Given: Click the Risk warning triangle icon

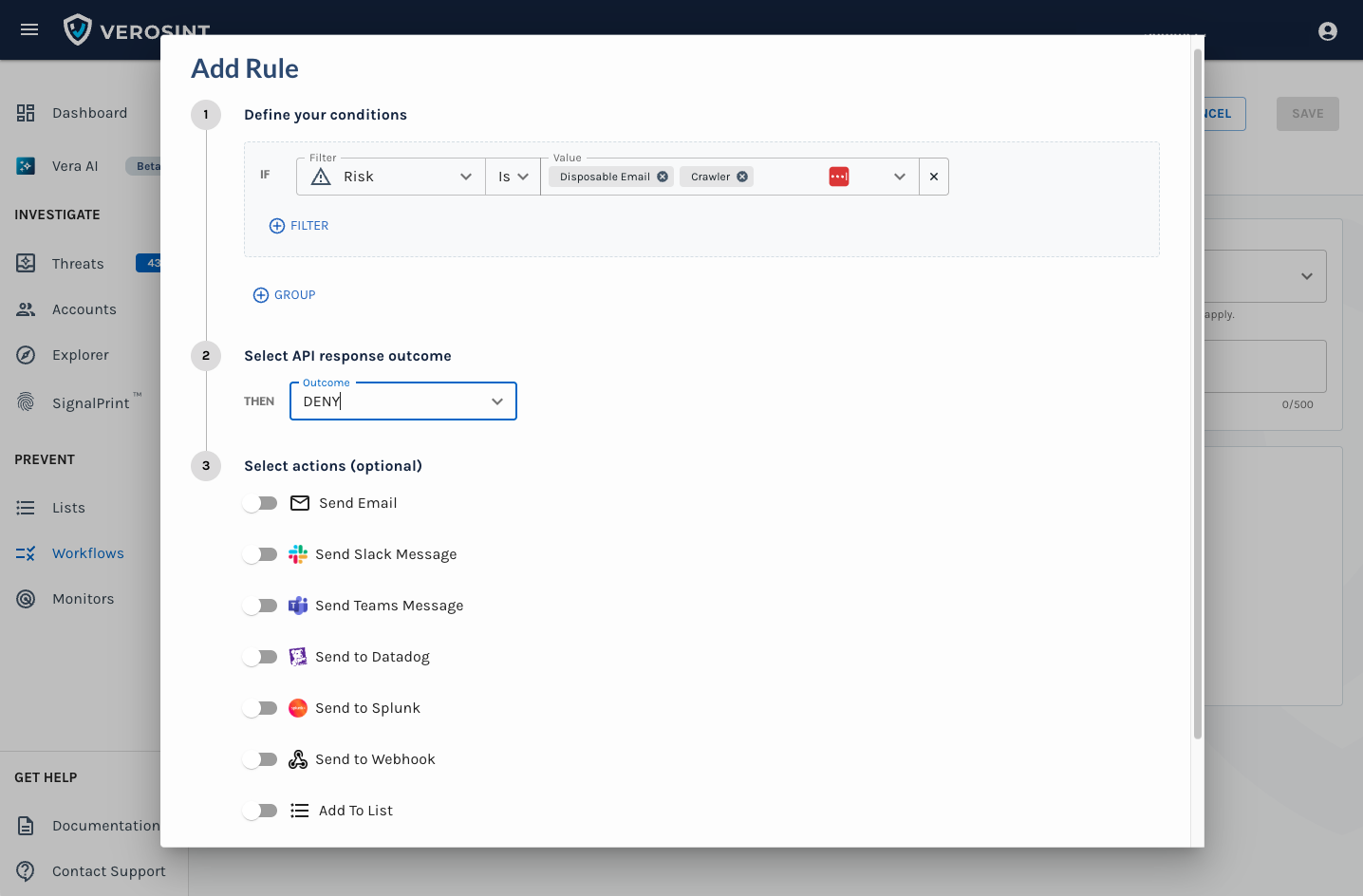Looking at the screenshot, I should 321,177.
